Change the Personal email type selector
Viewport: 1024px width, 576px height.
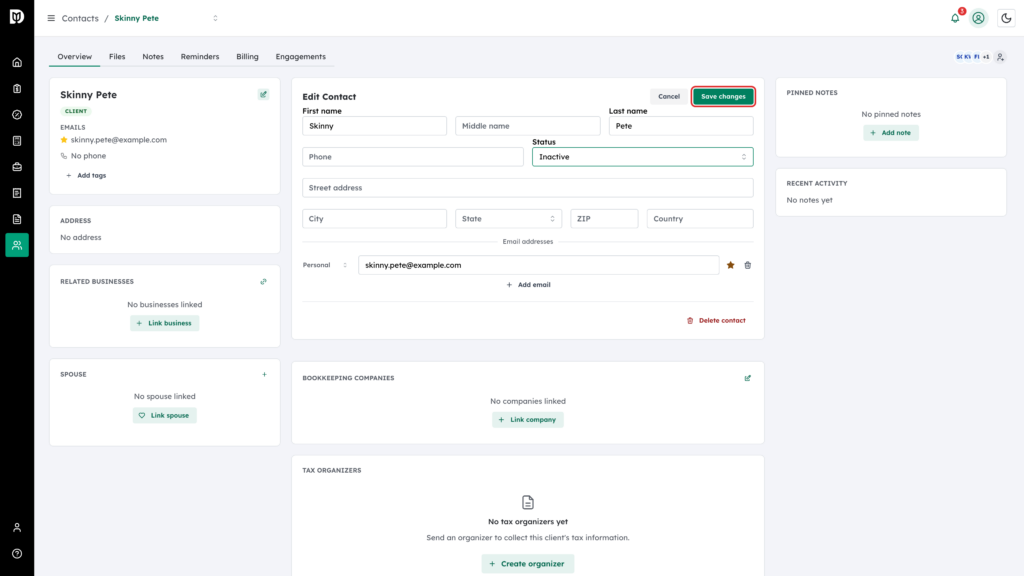[x=325, y=265]
